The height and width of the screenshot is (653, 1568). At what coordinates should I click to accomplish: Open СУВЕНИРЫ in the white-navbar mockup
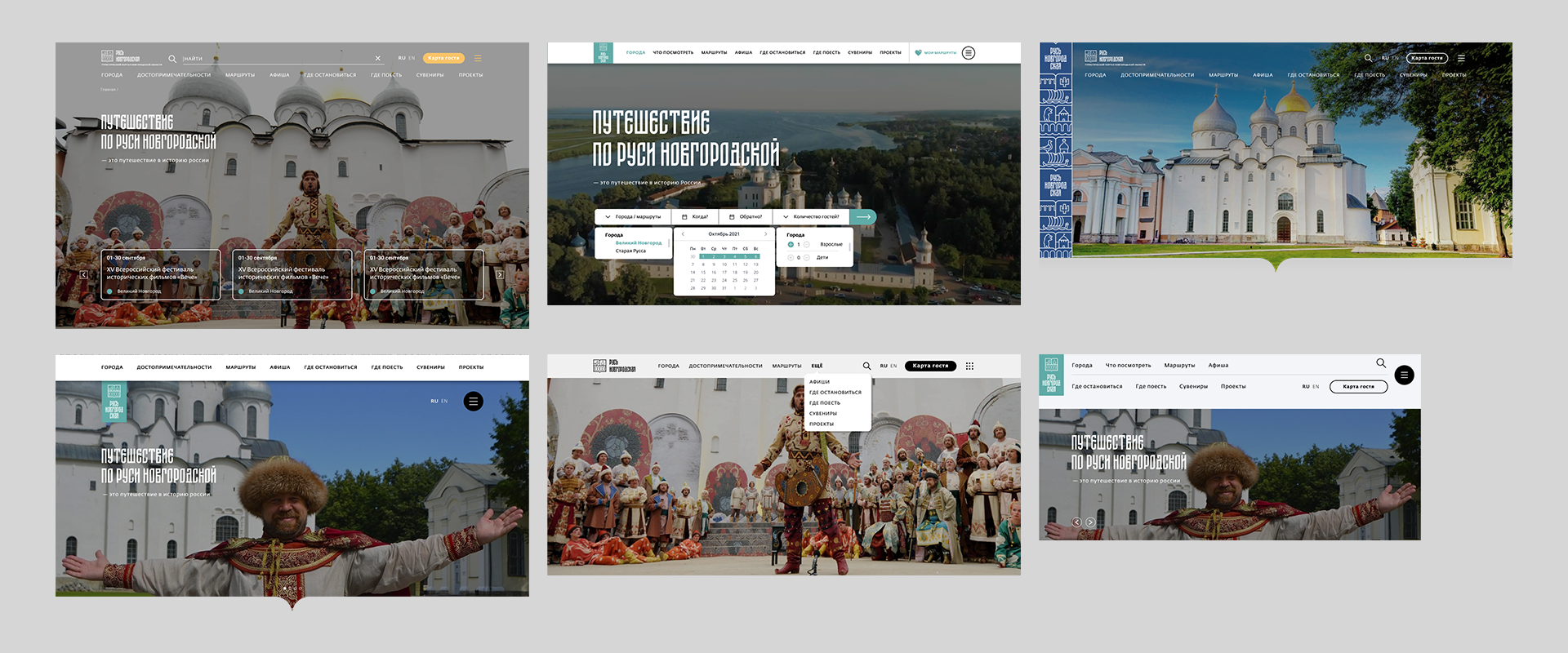pos(430,367)
